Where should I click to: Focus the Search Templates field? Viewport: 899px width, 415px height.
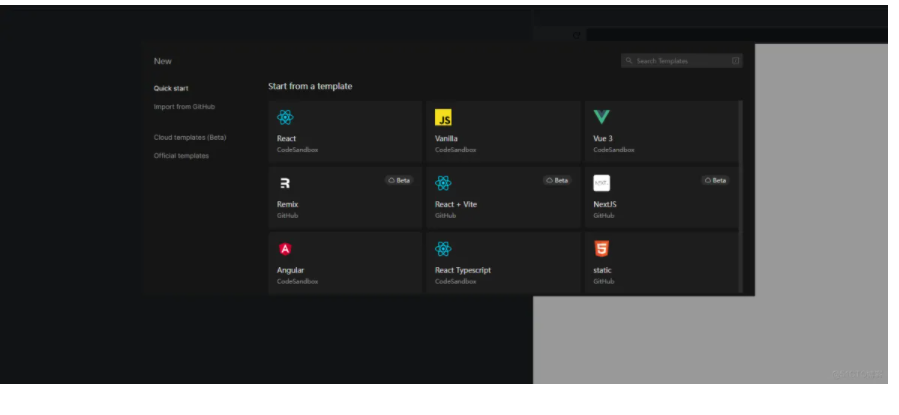coord(682,61)
